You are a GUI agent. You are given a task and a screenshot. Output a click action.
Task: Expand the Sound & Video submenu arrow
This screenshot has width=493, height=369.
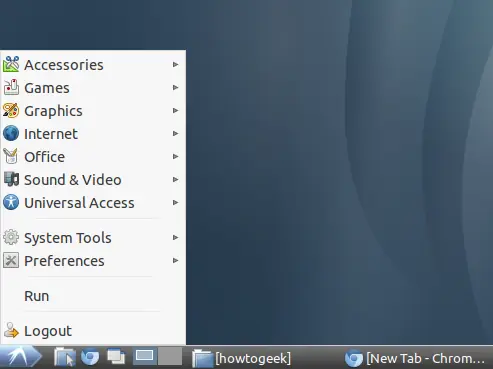click(176, 179)
